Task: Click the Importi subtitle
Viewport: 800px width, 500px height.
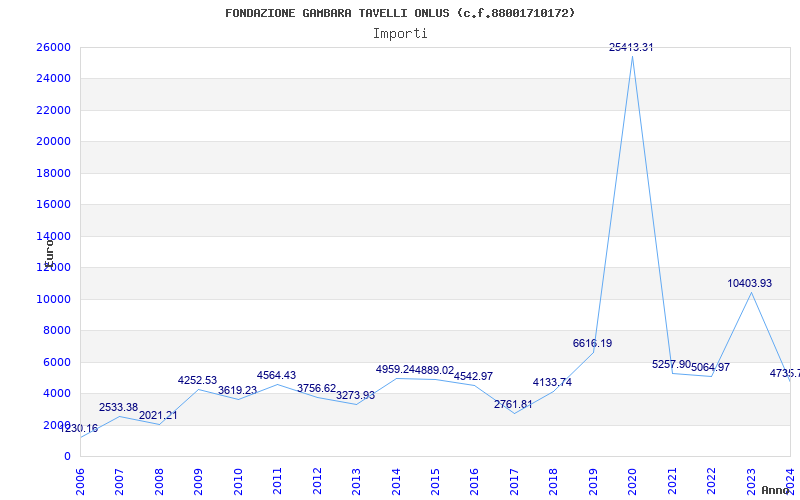Action: [x=400, y=34]
